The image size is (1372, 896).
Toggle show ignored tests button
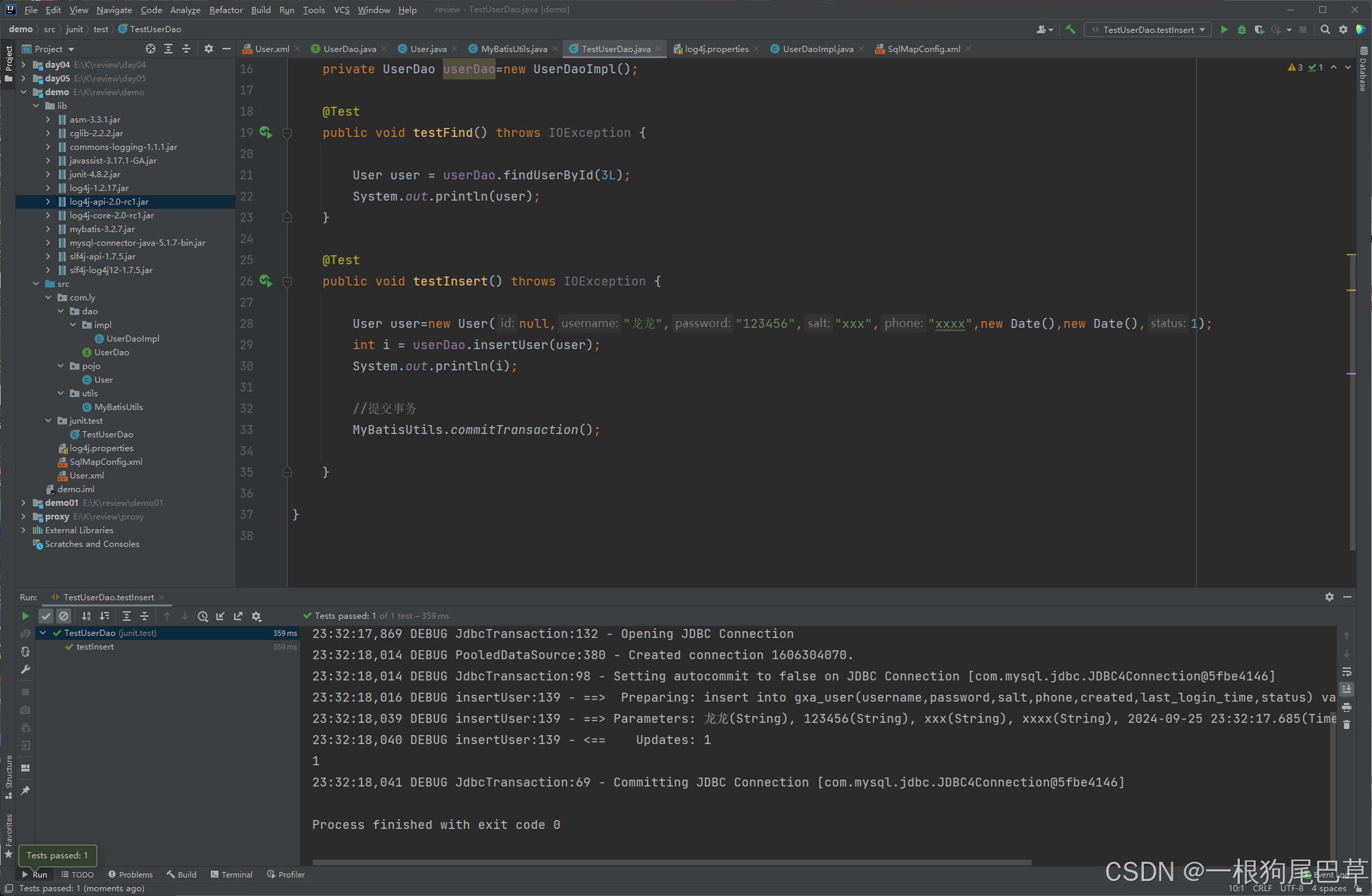click(64, 616)
